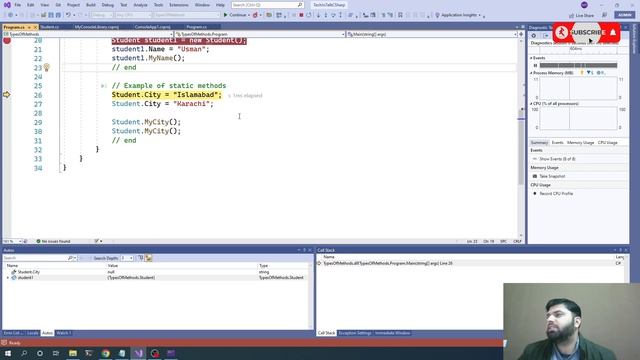This screenshot has height=360, width=640.
Task: Open the Build menu
Action: (x=91, y=5)
